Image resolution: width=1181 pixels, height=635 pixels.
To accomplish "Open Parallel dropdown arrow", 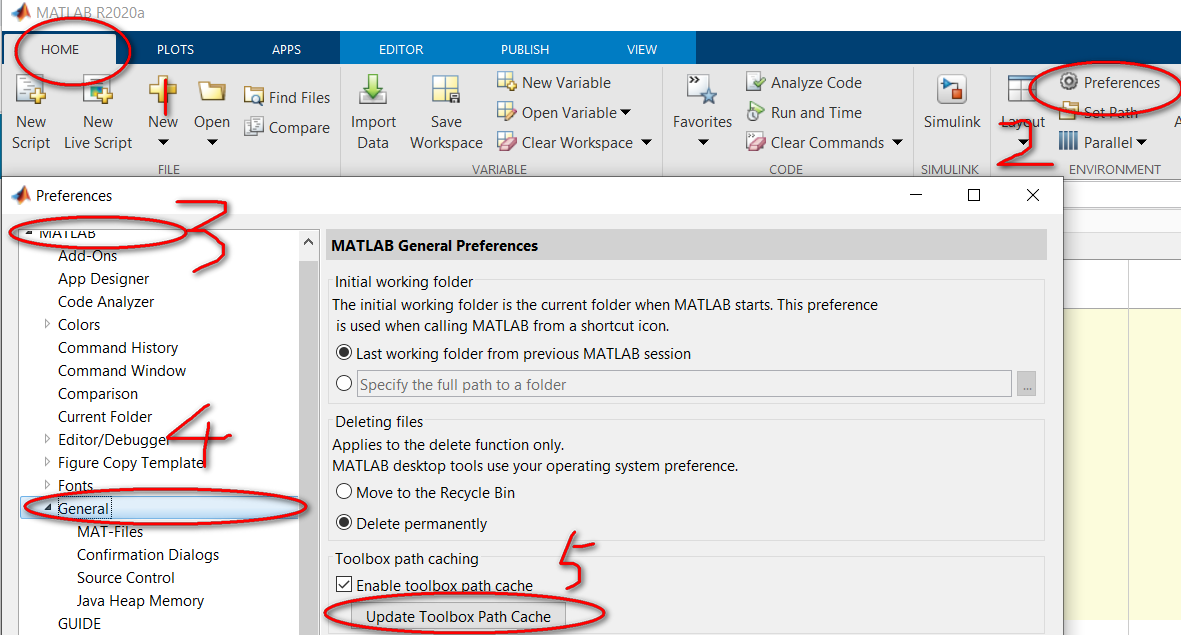I will (1141, 142).
